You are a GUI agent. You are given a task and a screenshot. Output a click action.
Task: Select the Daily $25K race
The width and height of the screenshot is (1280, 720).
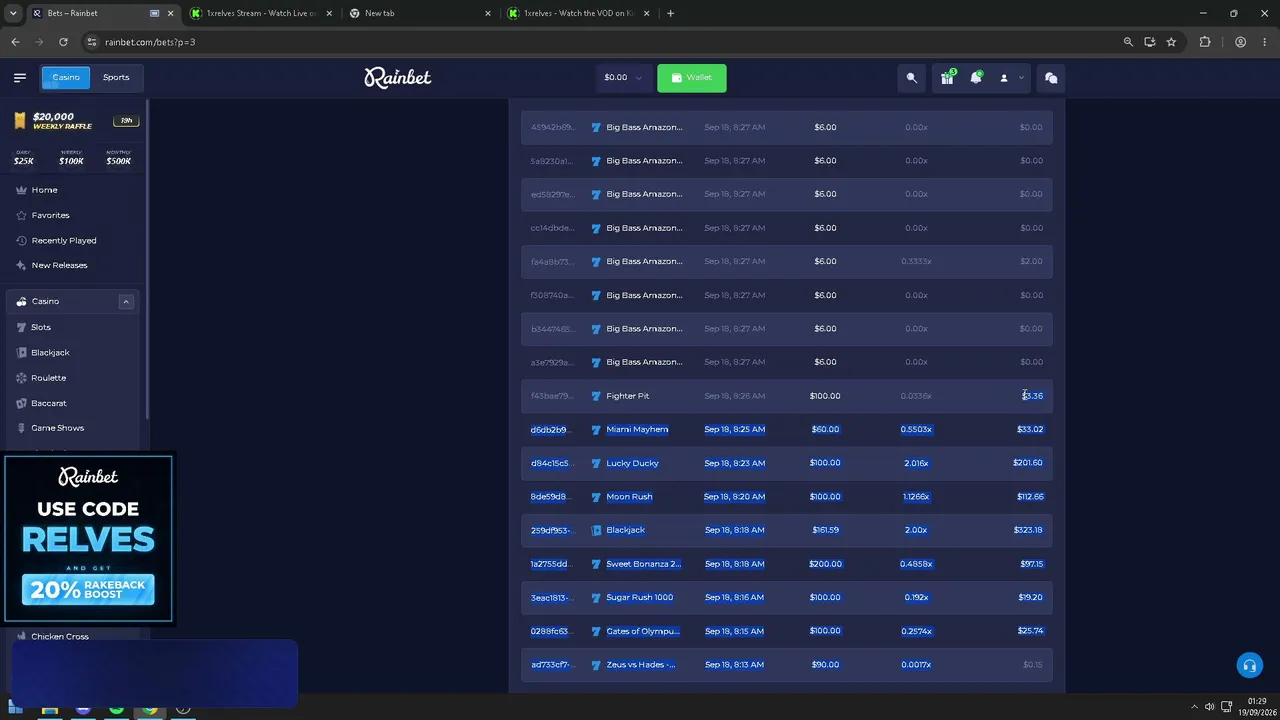click(x=23, y=158)
